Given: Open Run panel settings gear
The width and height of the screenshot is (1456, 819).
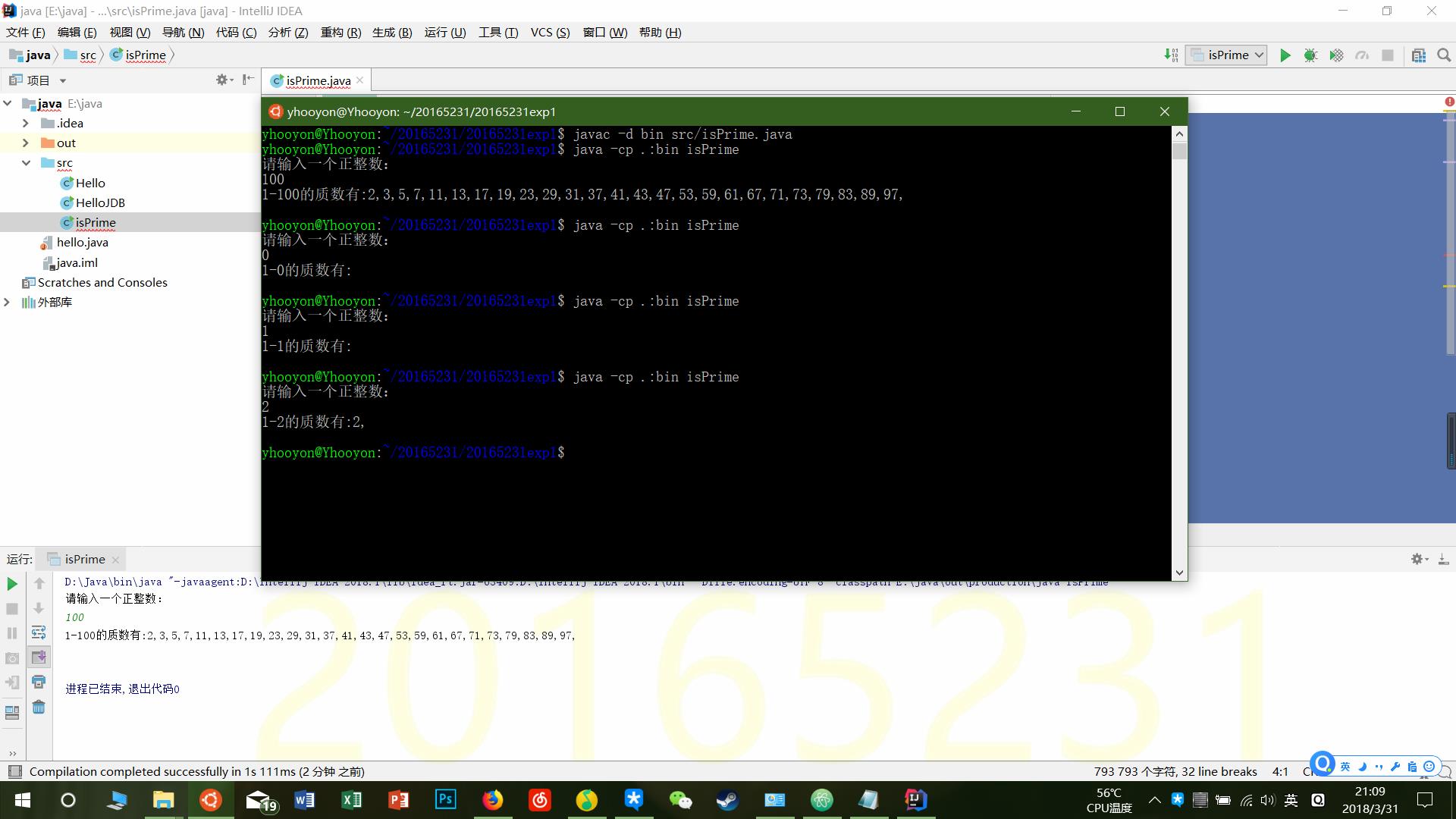Looking at the screenshot, I should click(x=1419, y=559).
